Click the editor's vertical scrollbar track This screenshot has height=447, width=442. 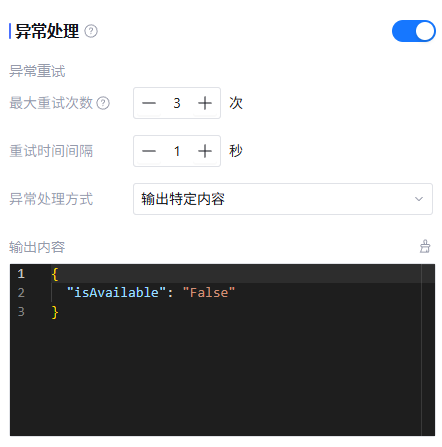click(428, 350)
